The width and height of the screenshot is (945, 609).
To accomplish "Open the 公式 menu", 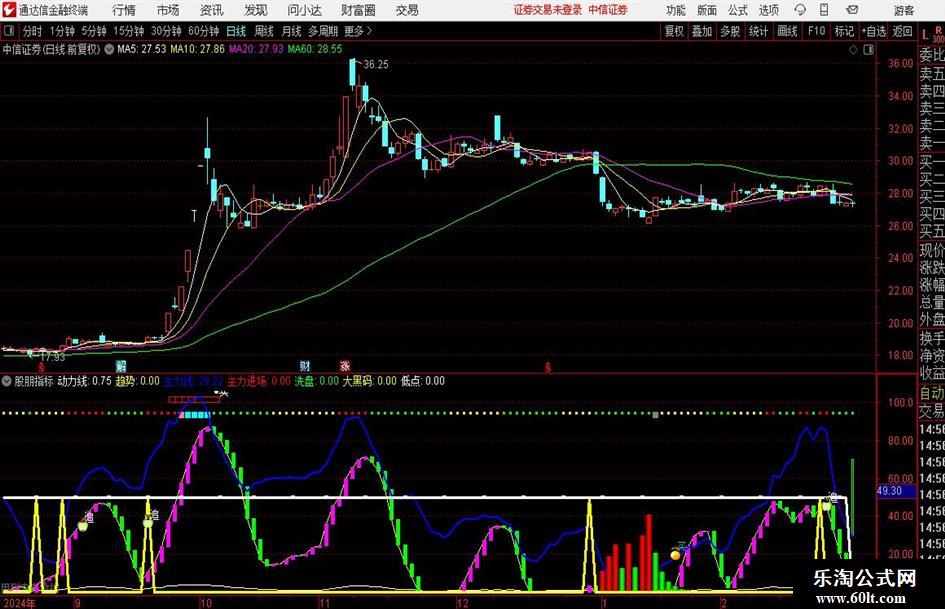I will pyautogui.click(x=738, y=10).
